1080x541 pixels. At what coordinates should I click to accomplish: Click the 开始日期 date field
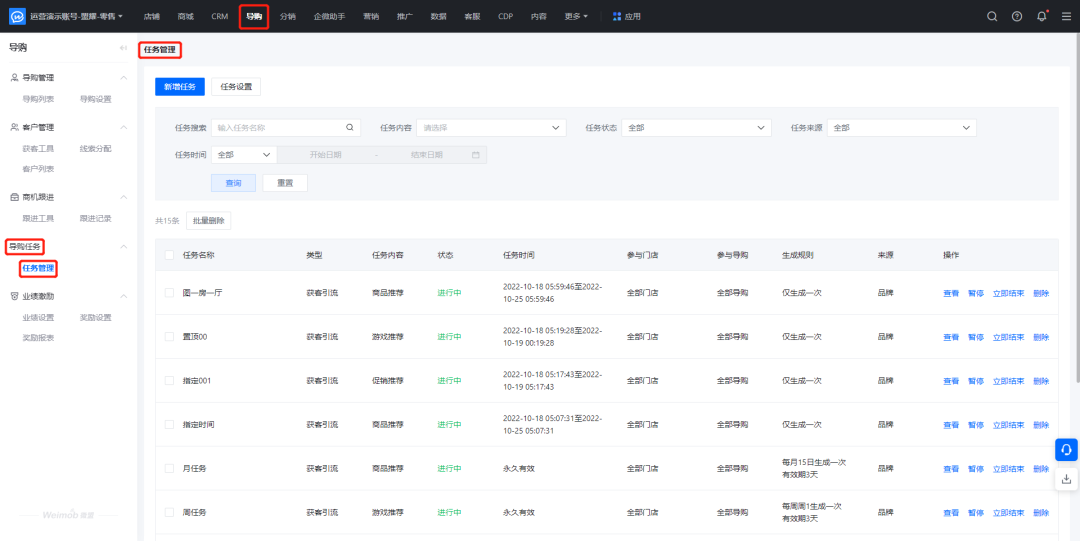point(326,155)
